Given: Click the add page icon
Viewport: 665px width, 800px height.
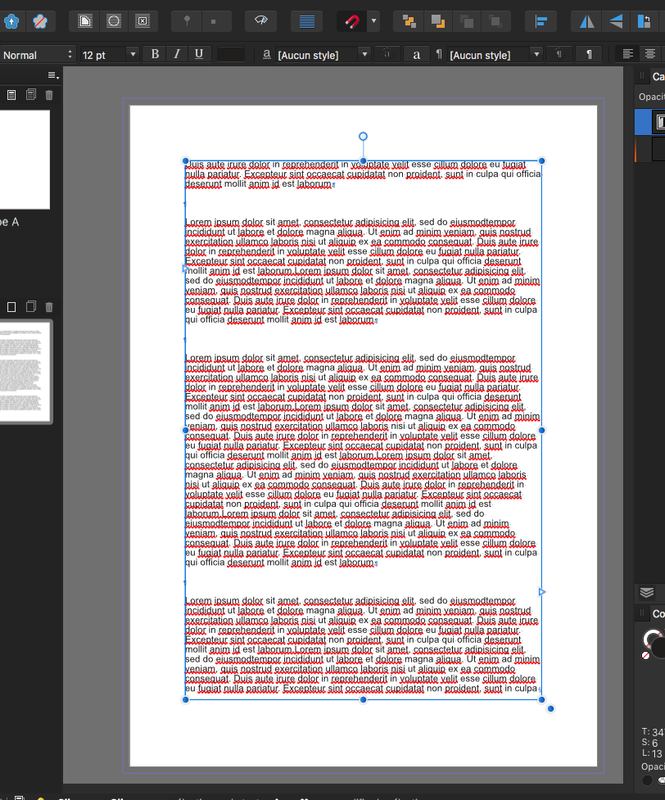Looking at the screenshot, I should (11, 307).
